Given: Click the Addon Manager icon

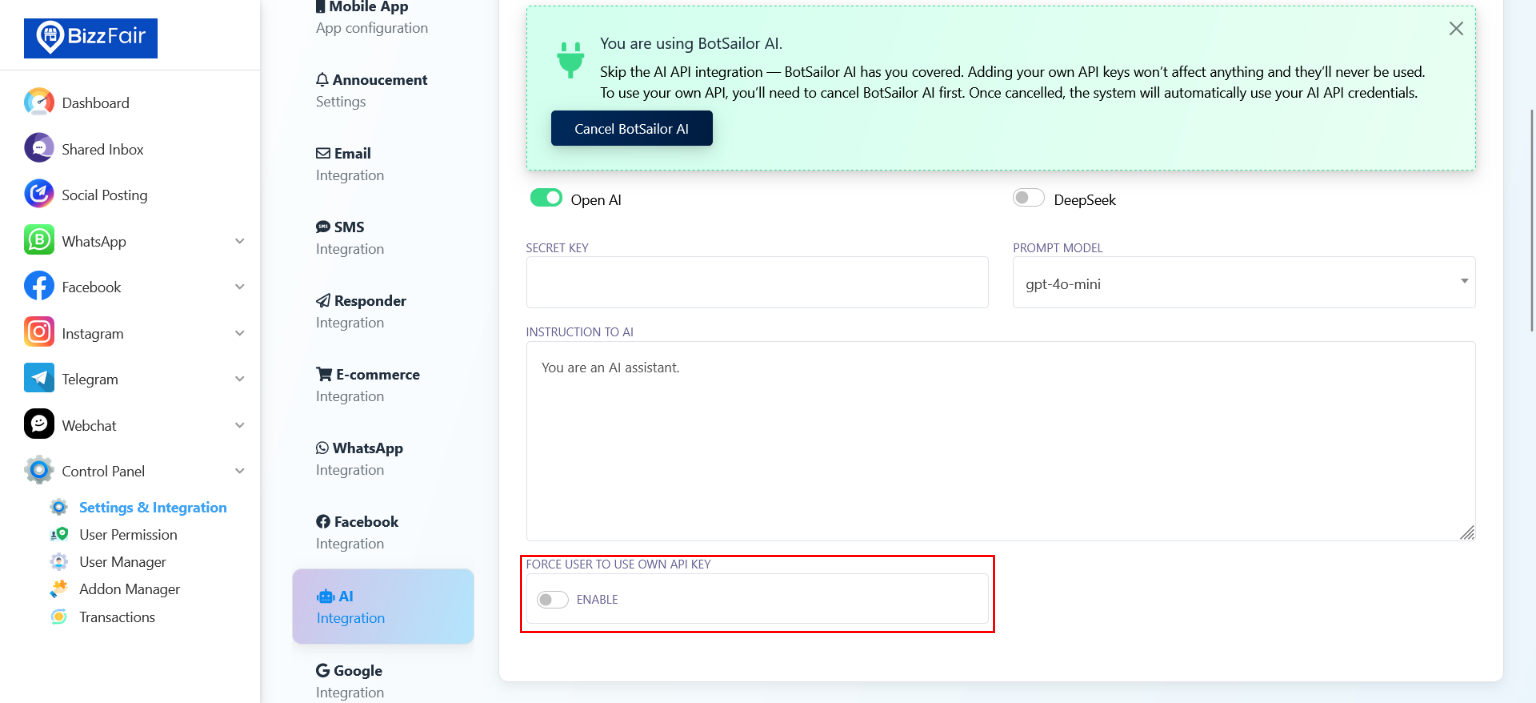Looking at the screenshot, I should 59,589.
